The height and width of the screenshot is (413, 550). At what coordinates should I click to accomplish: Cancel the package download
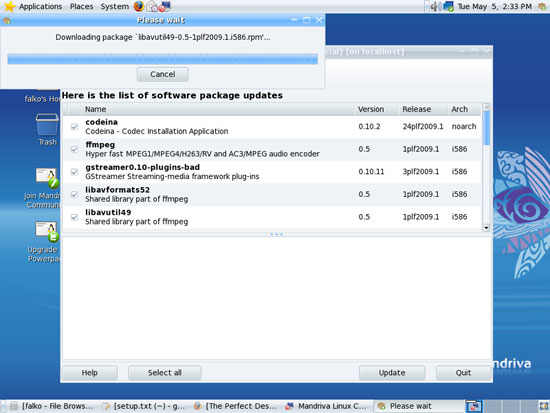tap(163, 74)
